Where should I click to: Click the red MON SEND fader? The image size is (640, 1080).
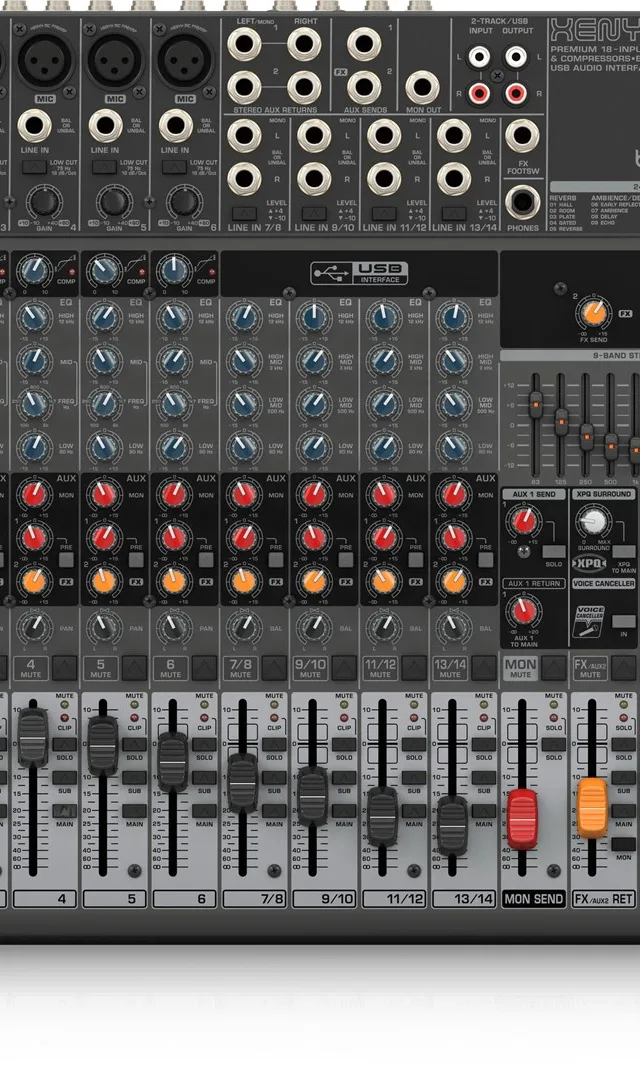point(522,818)
